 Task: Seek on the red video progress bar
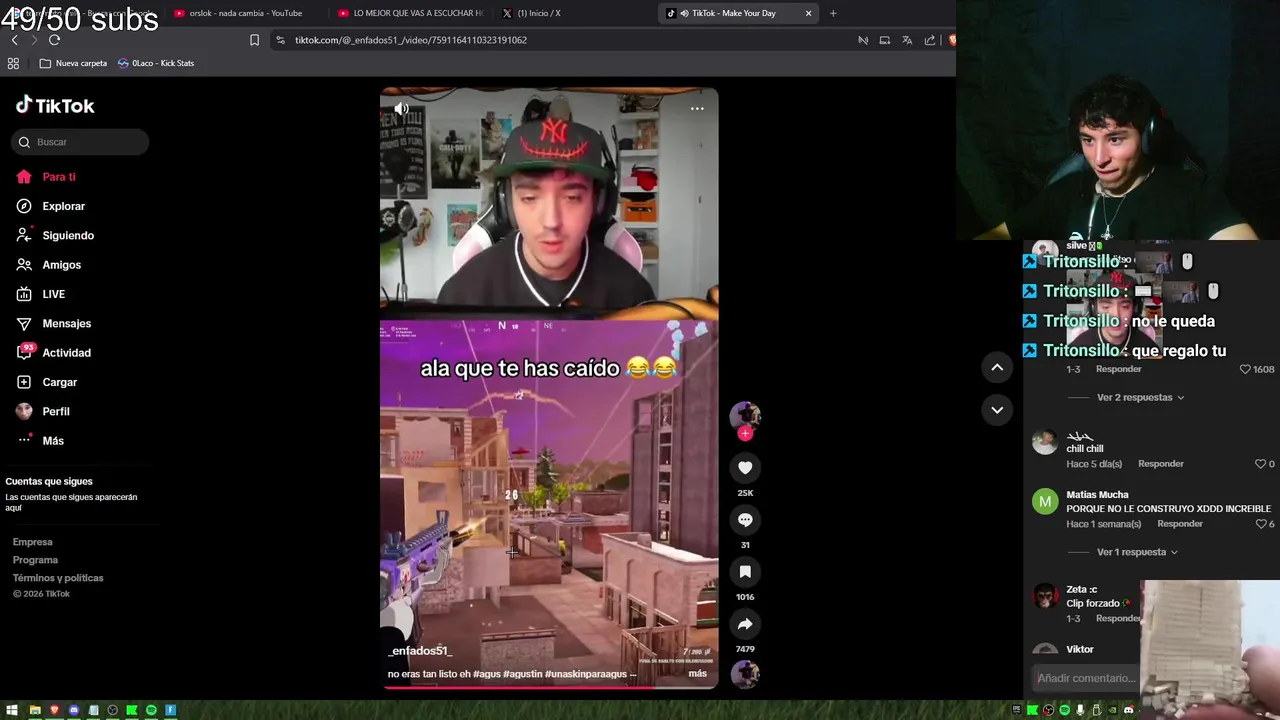point(549,687)
